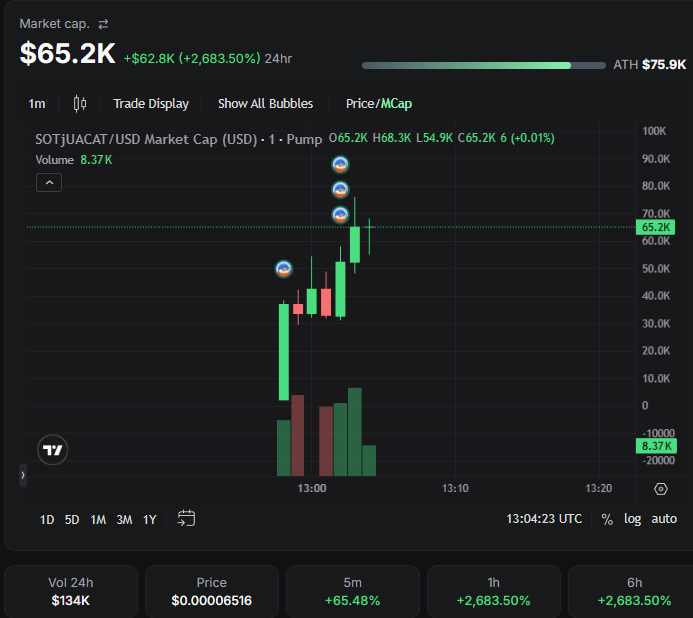
Task: Switch between Price and MCap view
Action: [379, 104]
